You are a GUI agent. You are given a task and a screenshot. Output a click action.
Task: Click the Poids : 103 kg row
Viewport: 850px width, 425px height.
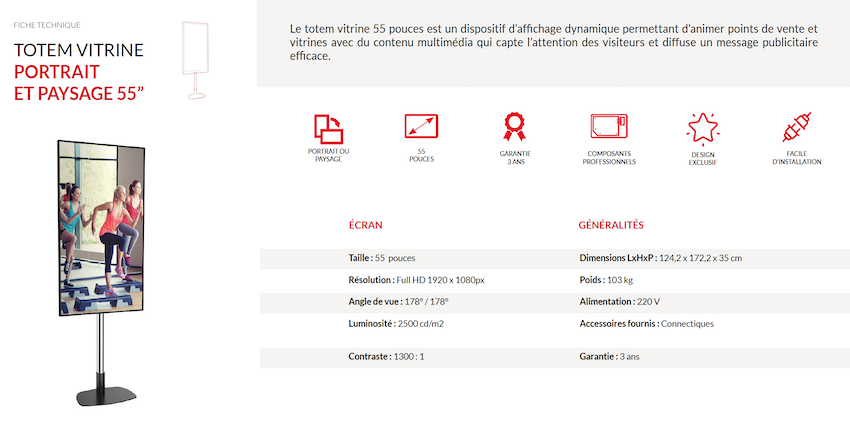pyautogui.click(x=606, y=280)
